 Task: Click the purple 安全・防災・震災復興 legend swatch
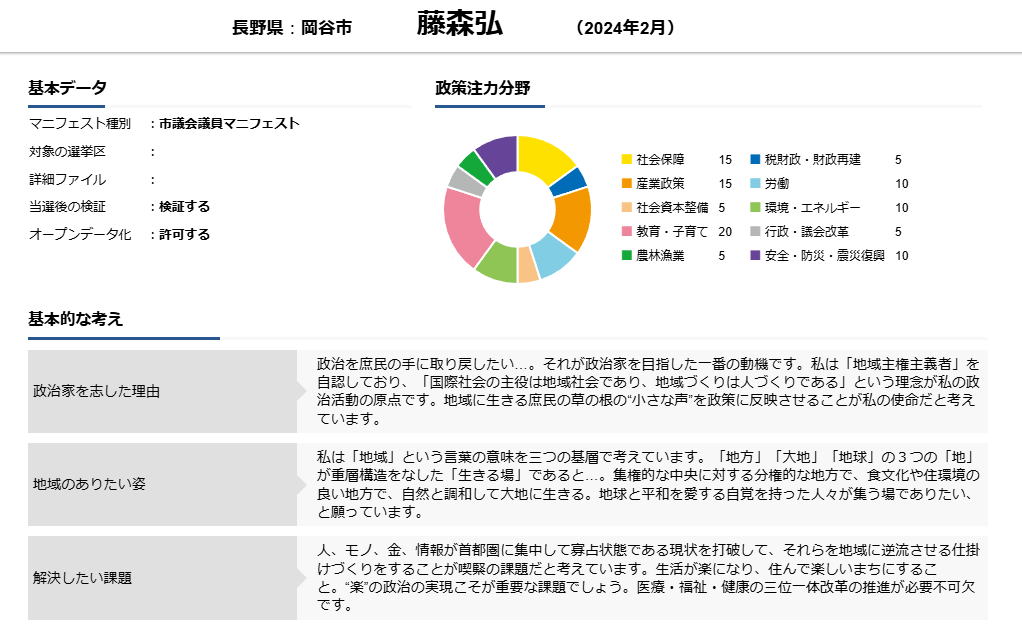[755, 256]
